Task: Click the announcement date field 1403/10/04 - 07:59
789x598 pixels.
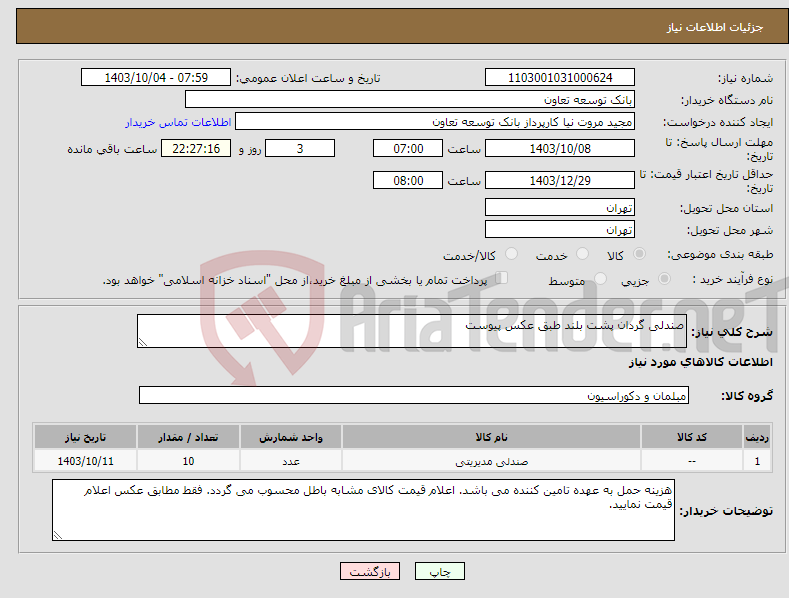Action: pos(156,78)
